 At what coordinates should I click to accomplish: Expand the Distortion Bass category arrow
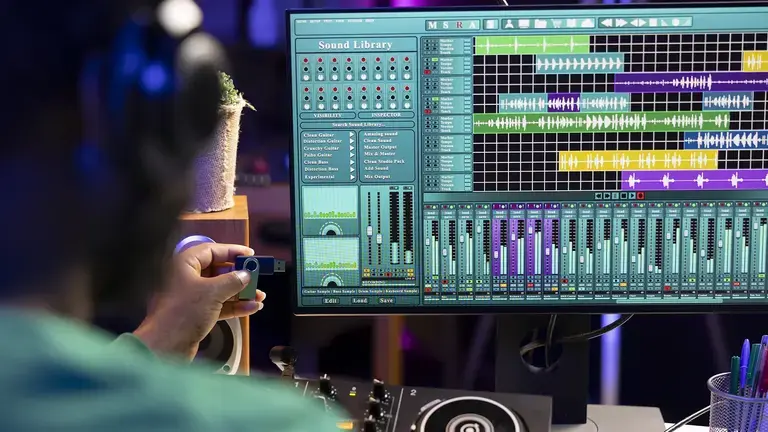coord(352,169)
